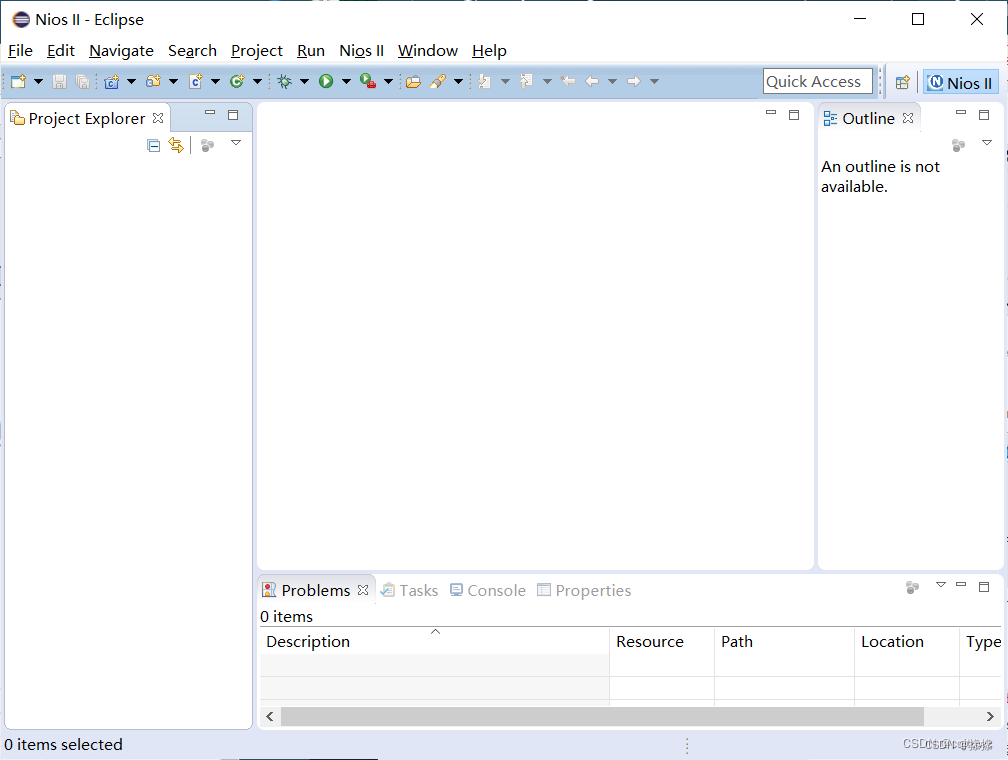Screen dimensions: 1008x760
Task: Click the New wizard toolbar icon
Action: (18, 82)
